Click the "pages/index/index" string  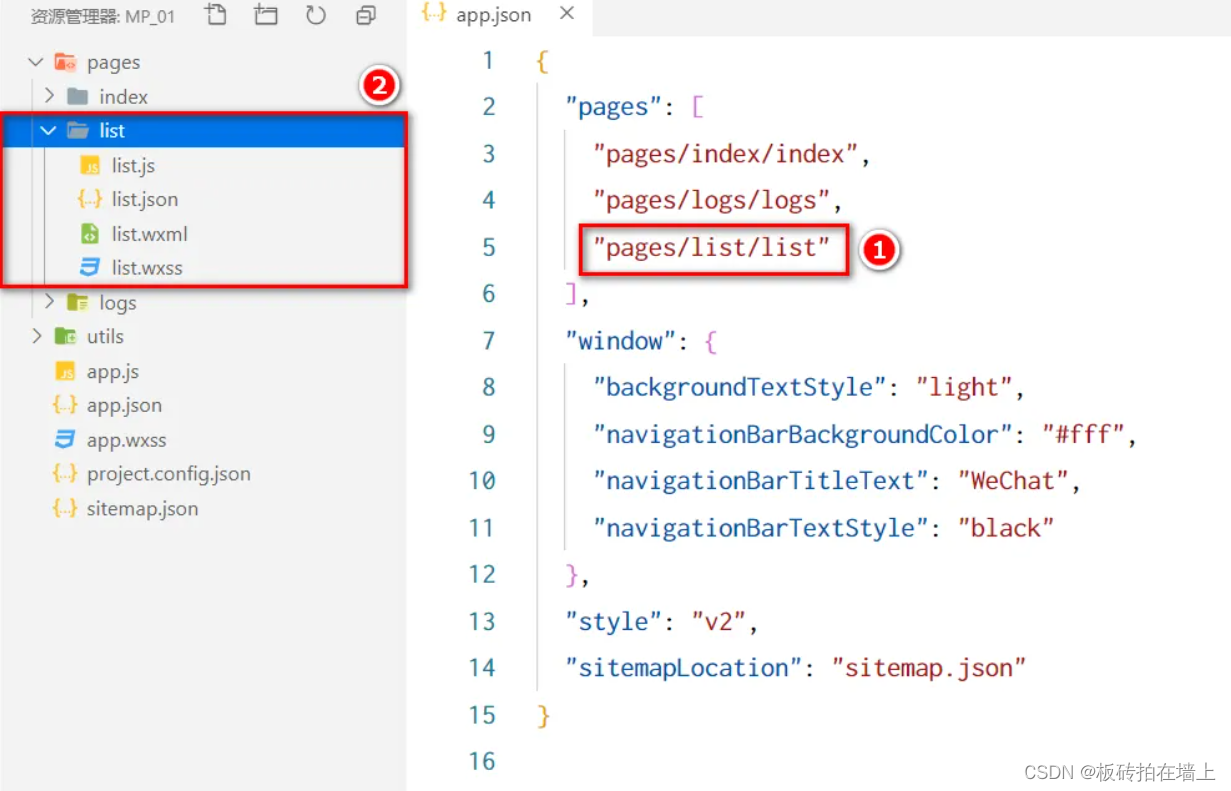pos(726,154)
